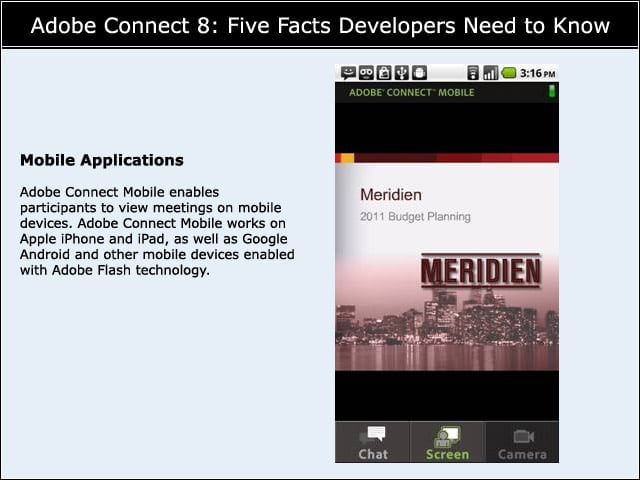Tap the lock bag icon in status bar
This screenshot has width=640, height=480.
pos(384,73)
